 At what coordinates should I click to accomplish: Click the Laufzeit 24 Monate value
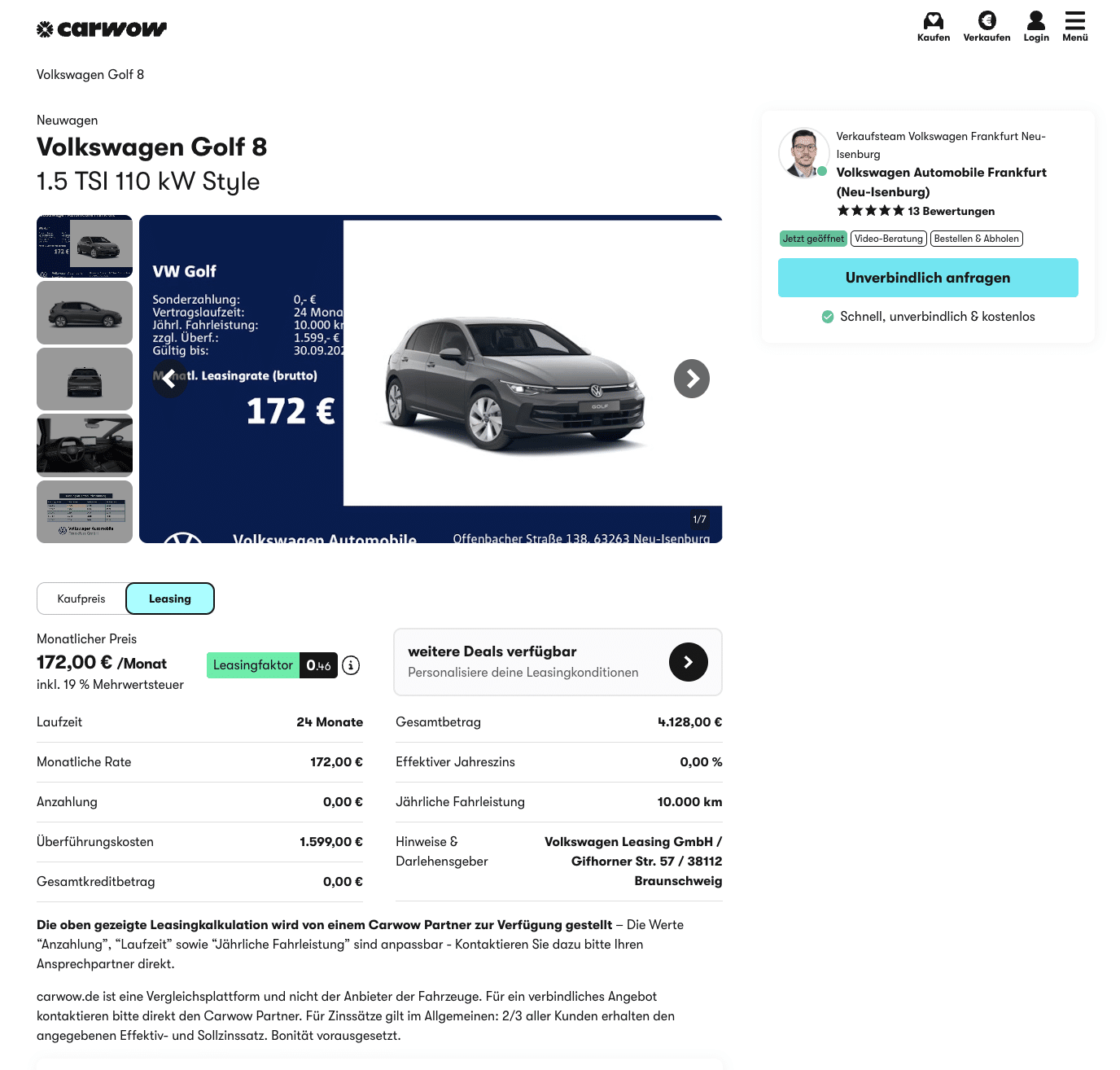point(330,722)
